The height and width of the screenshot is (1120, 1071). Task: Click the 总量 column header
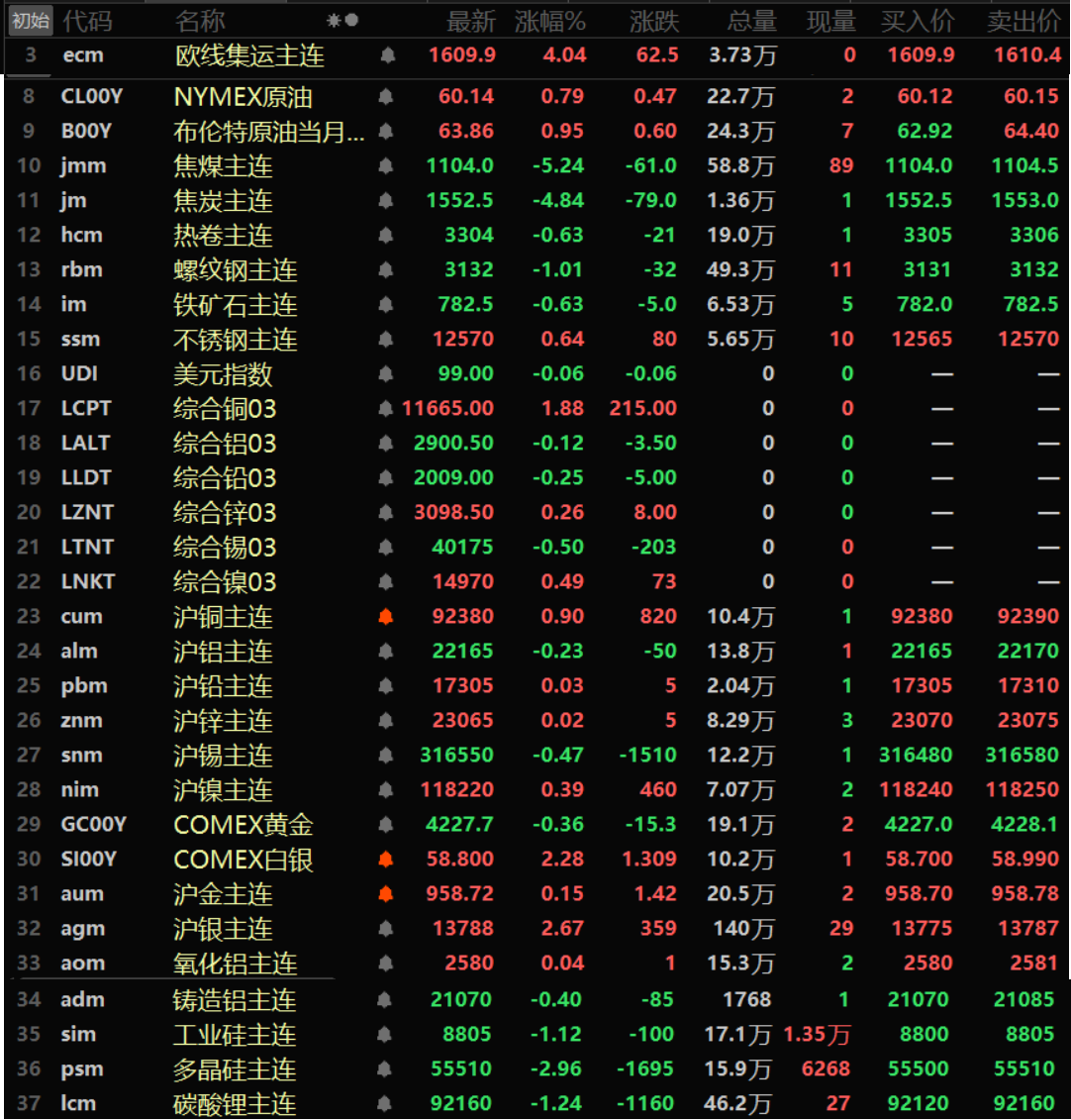pos(751,21)
